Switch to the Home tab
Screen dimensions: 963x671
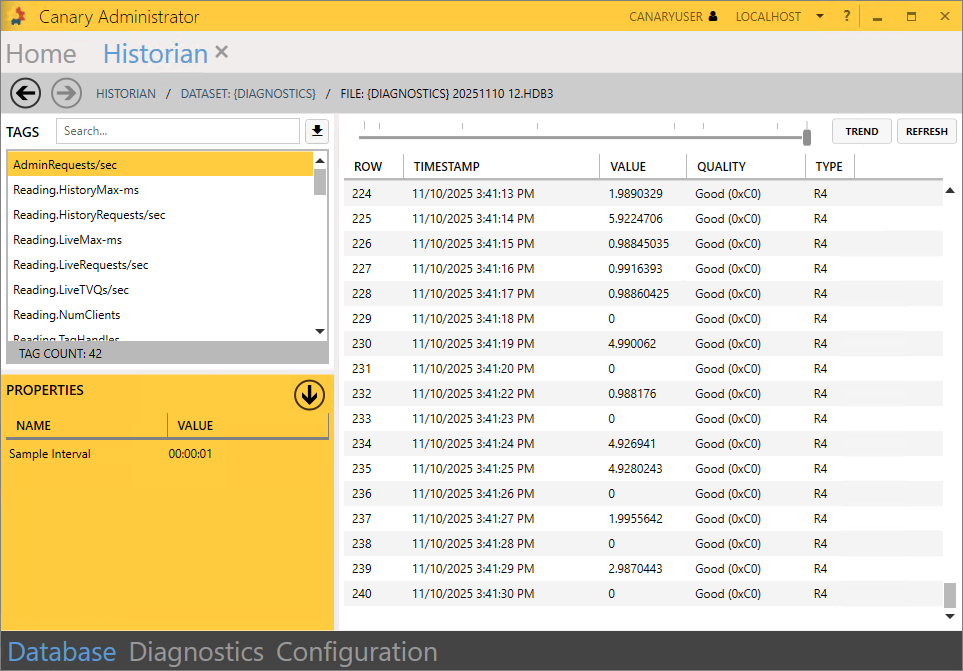point(41,54)
